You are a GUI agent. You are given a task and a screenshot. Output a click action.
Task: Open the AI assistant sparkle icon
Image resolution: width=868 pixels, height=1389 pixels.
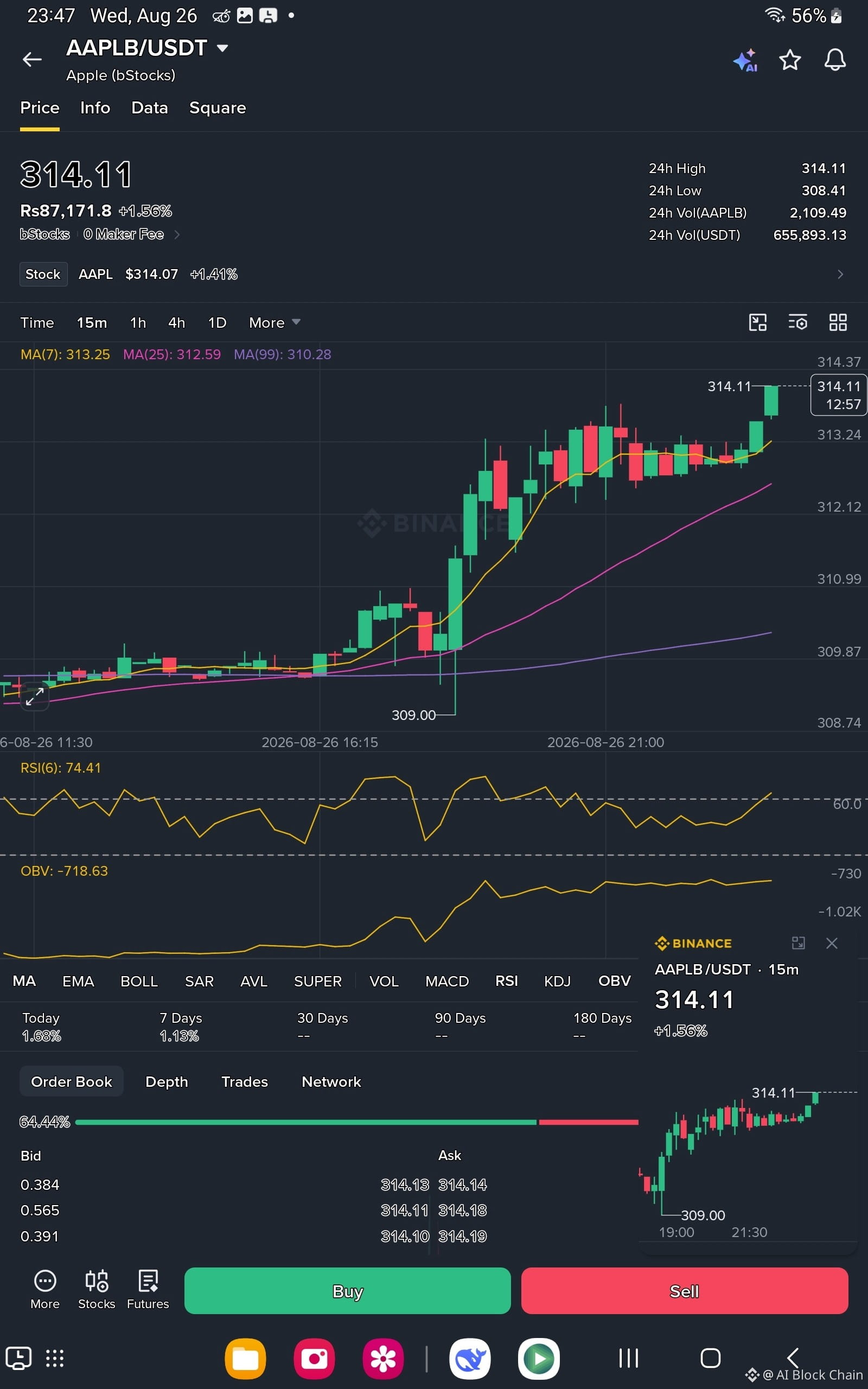tap(746, 60)
